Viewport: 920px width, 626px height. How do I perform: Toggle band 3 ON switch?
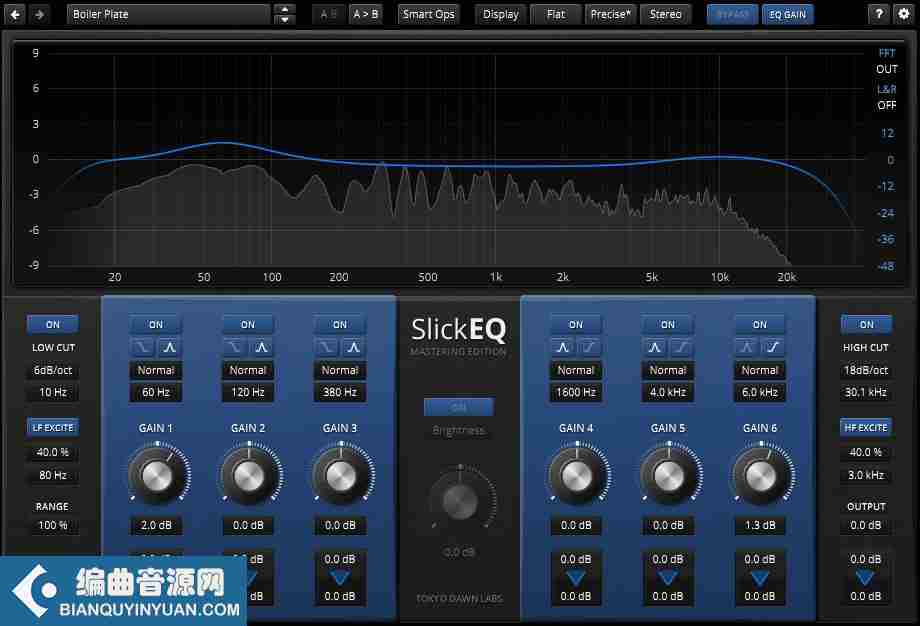340,324
